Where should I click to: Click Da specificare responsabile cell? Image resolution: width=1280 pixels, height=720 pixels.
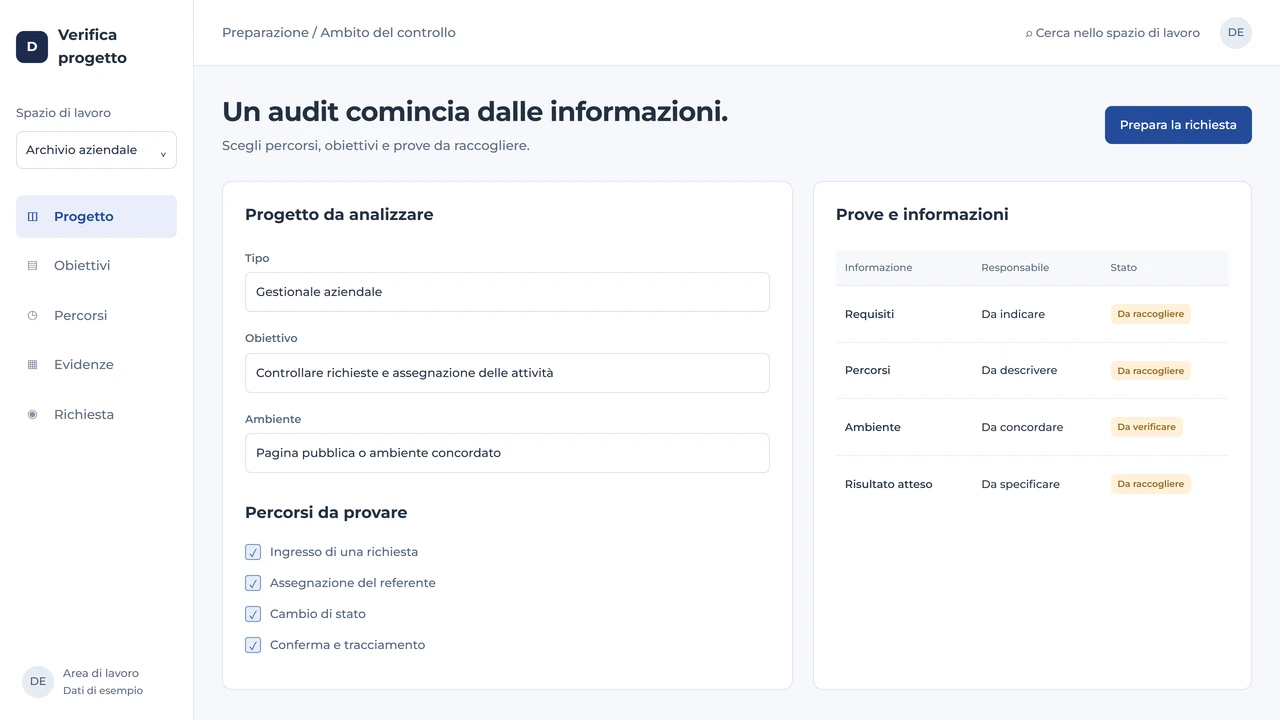(x=1020, y=484)
